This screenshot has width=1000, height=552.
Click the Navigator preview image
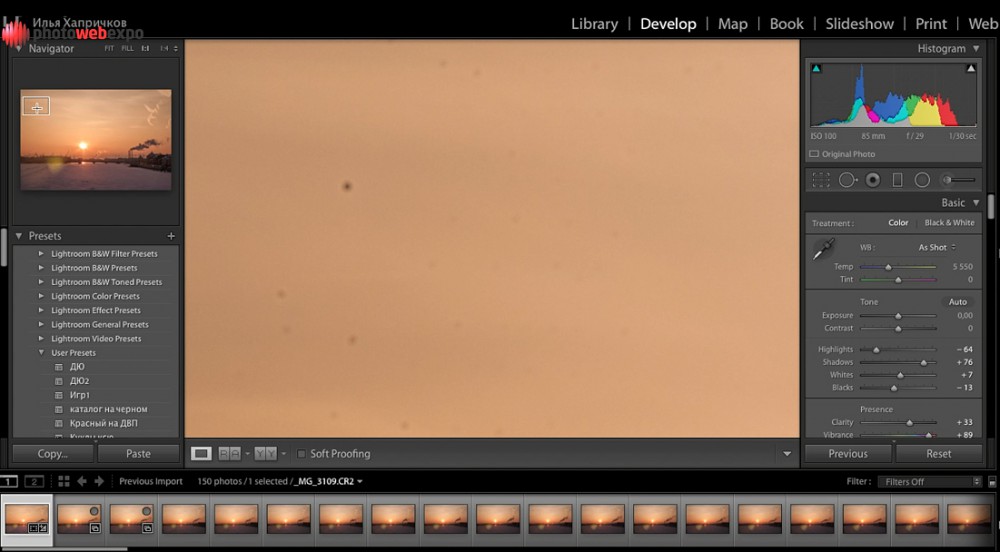pyautogui.click(x=96, y=140)
